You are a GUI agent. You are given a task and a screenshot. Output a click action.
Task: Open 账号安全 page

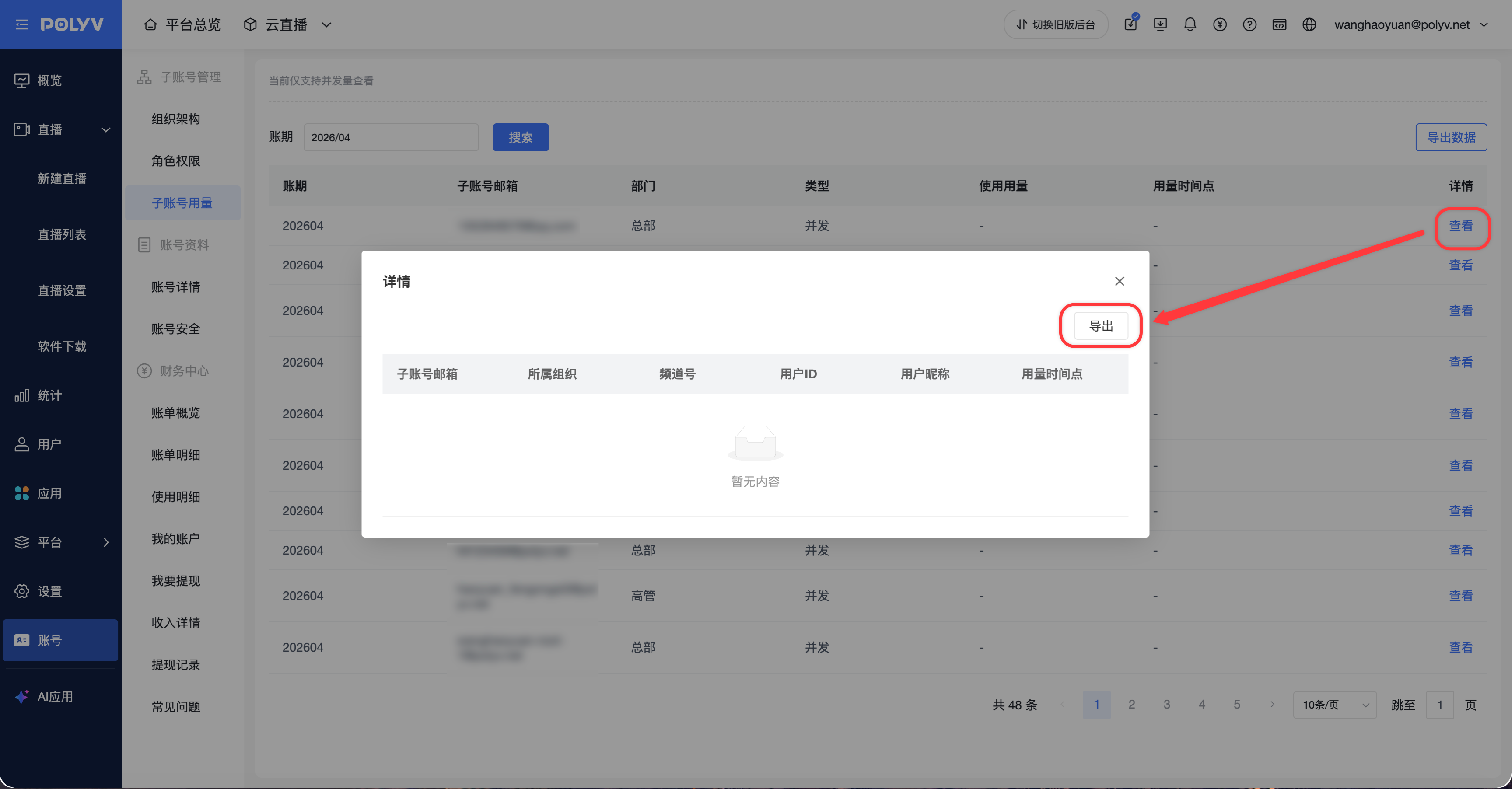(x=176, y=329)
